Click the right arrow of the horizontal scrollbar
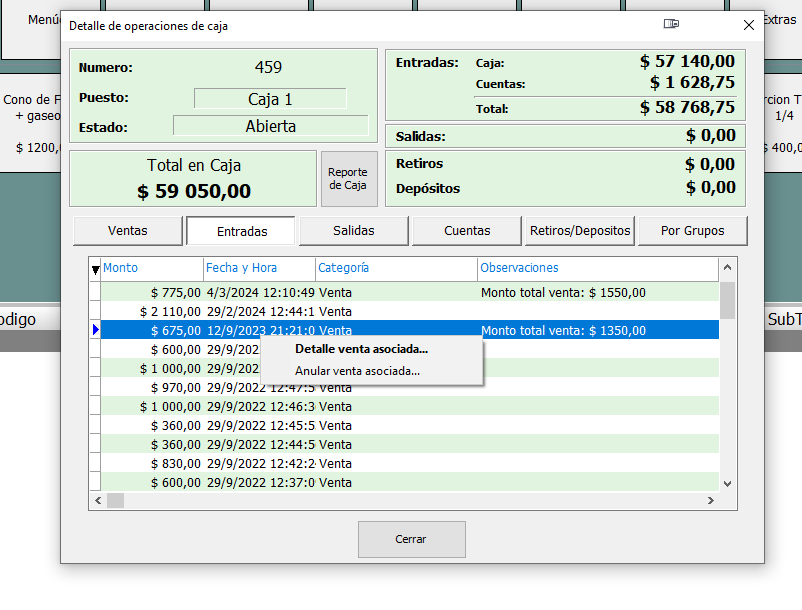802x610 pixels. 711,501
